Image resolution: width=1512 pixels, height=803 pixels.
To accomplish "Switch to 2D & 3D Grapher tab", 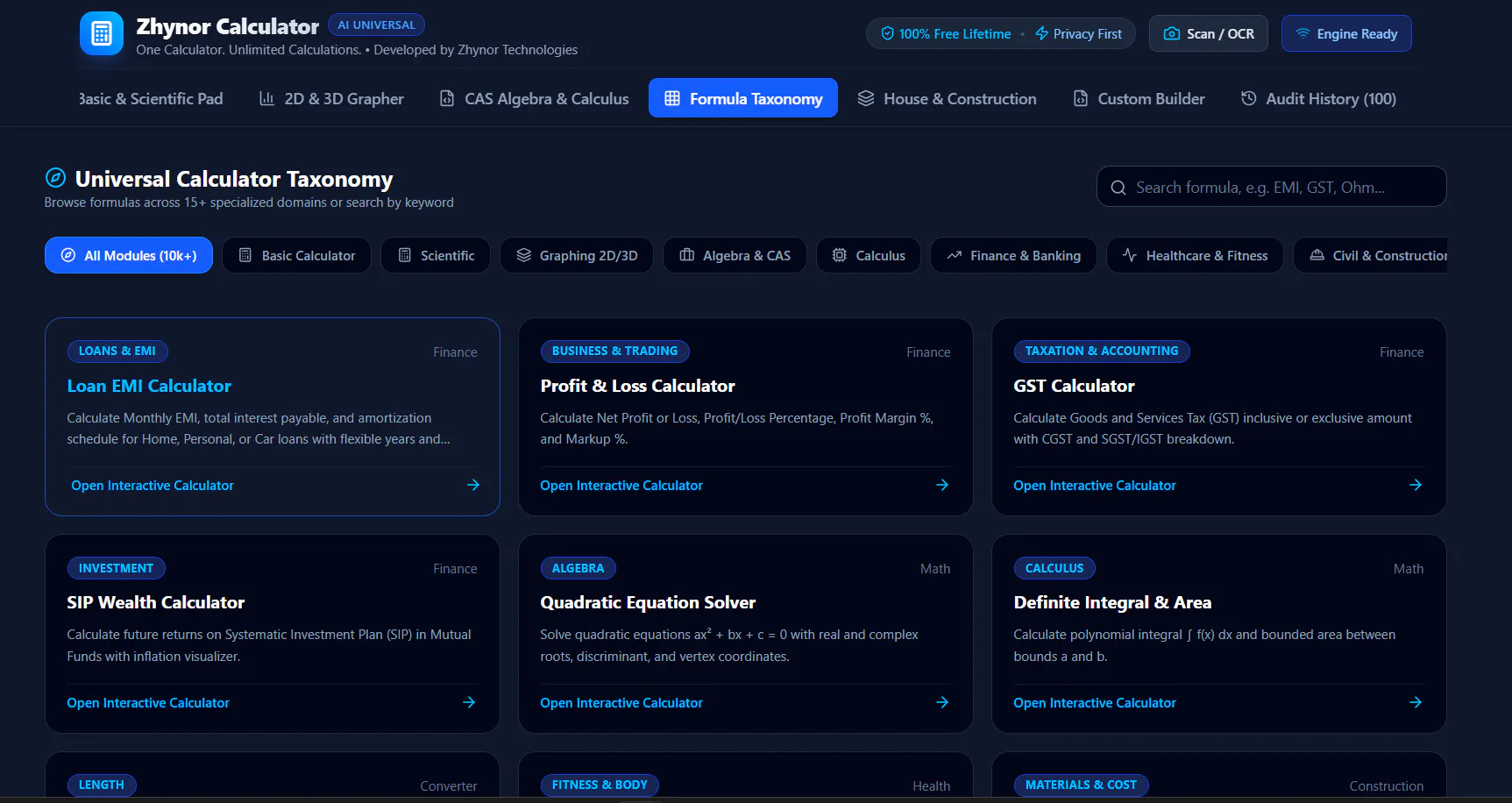I will [331, 98].
